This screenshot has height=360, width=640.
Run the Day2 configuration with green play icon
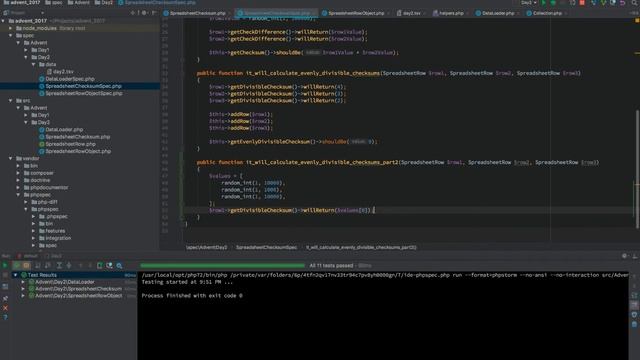543,3
